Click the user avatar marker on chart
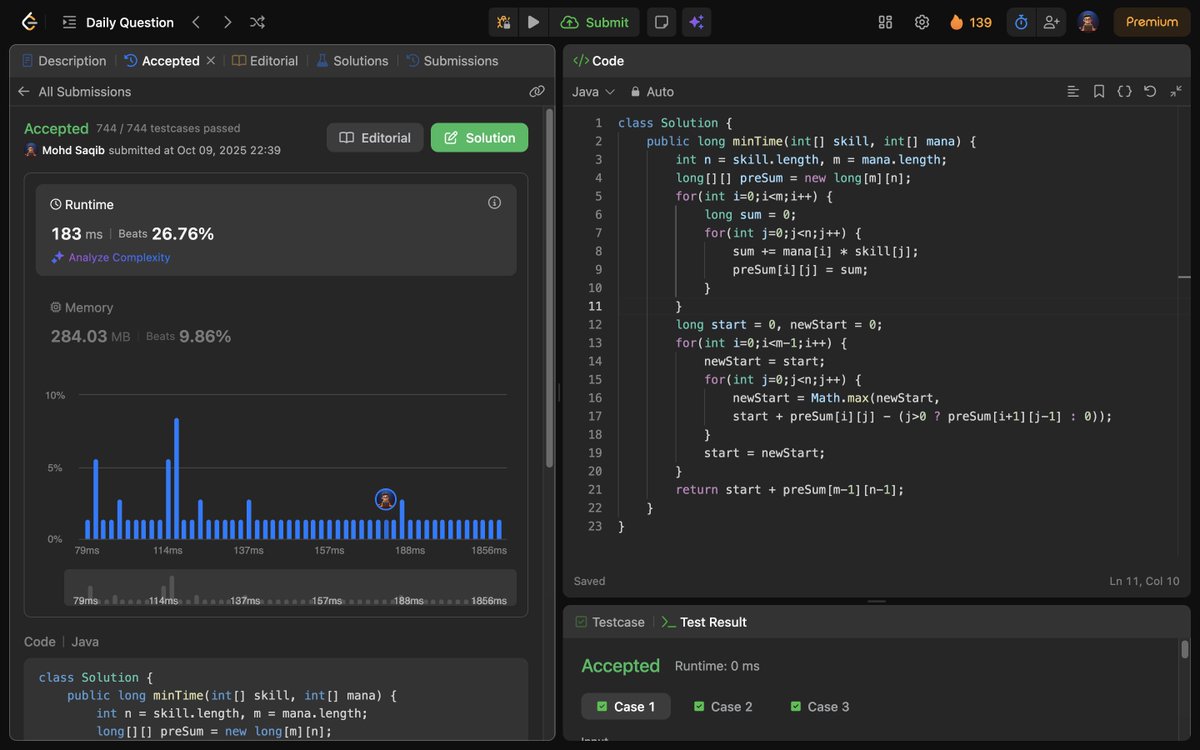 click(x=385, y=499)
